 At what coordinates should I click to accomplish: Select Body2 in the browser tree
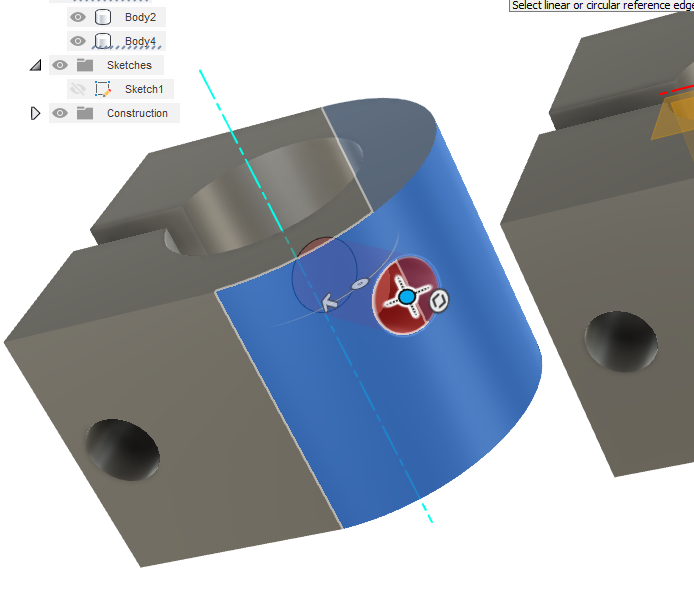(x=140, y=17)
